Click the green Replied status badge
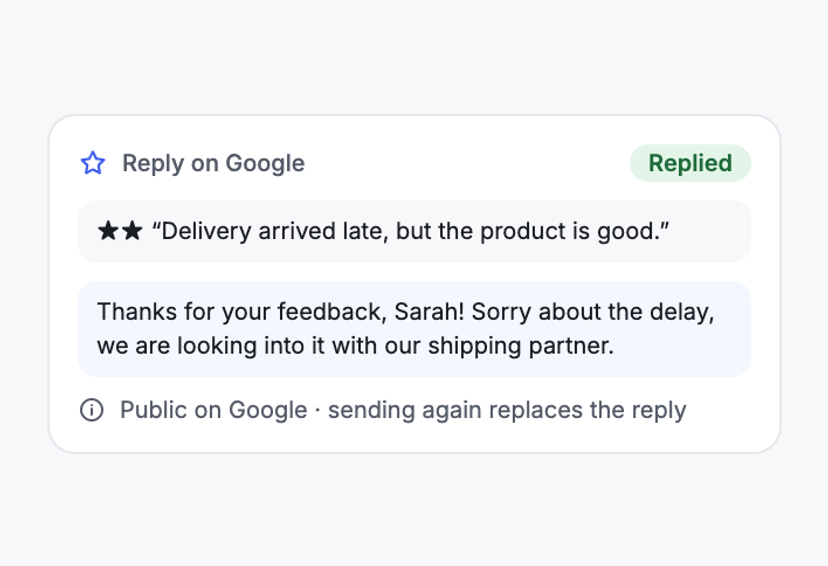This screenshot has height=566, width=828. [690, 163]
